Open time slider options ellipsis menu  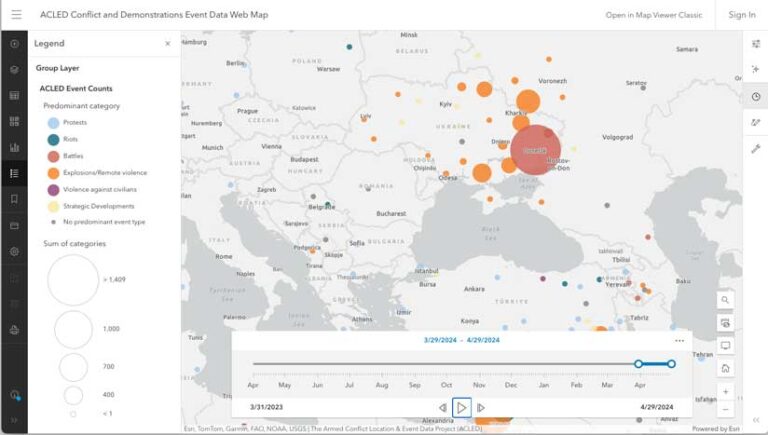(679, 340)
